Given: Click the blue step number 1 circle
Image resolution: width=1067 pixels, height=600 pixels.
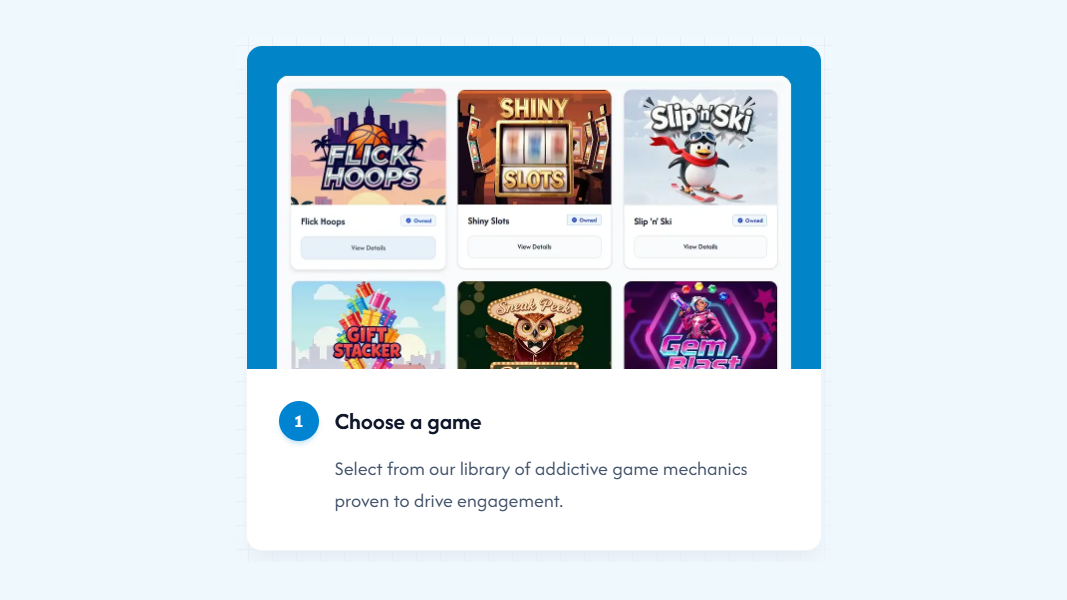Looking at the screenshot, I should [x=299, y=421].
